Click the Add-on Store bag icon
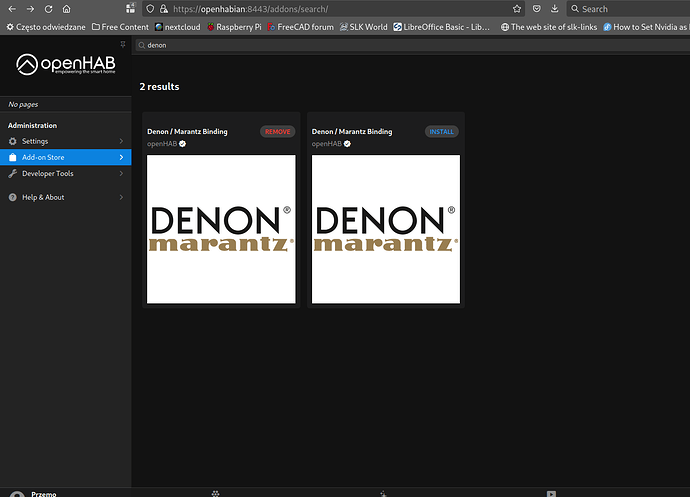This screenshot has height=497, width=690. 13,157
